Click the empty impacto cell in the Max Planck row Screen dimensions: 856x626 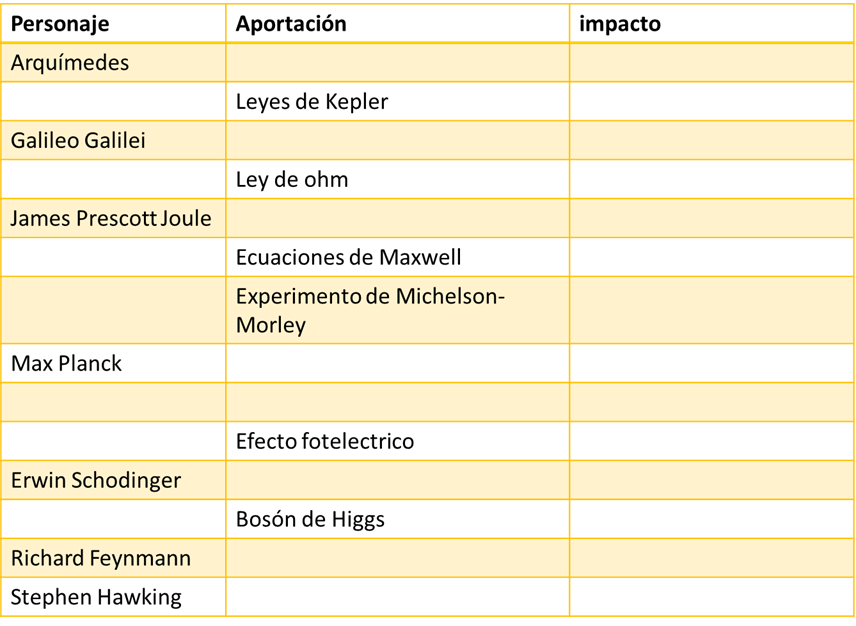(x=711, y=364)
